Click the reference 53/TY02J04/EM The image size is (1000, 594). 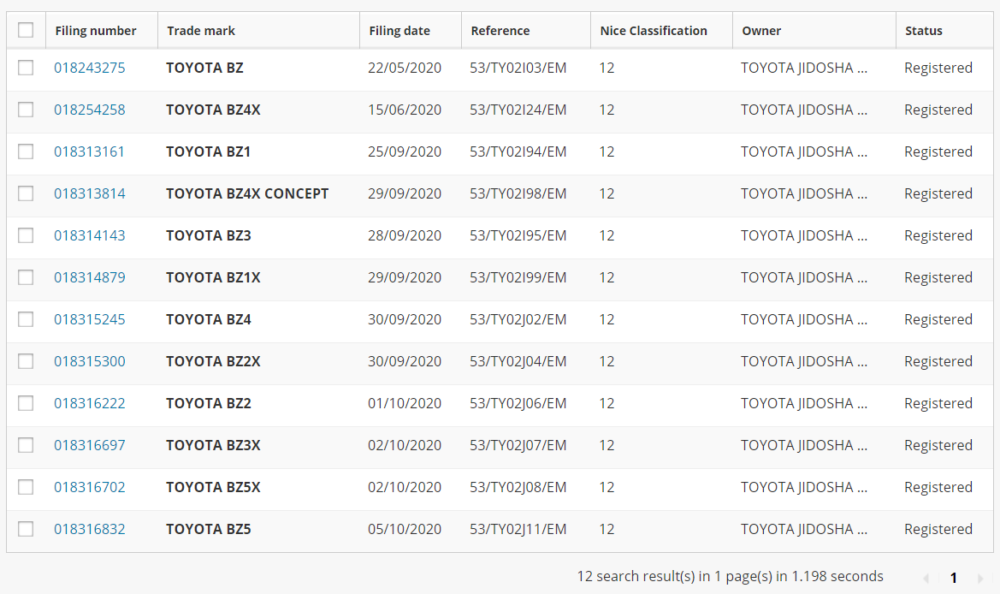point(518,361)
